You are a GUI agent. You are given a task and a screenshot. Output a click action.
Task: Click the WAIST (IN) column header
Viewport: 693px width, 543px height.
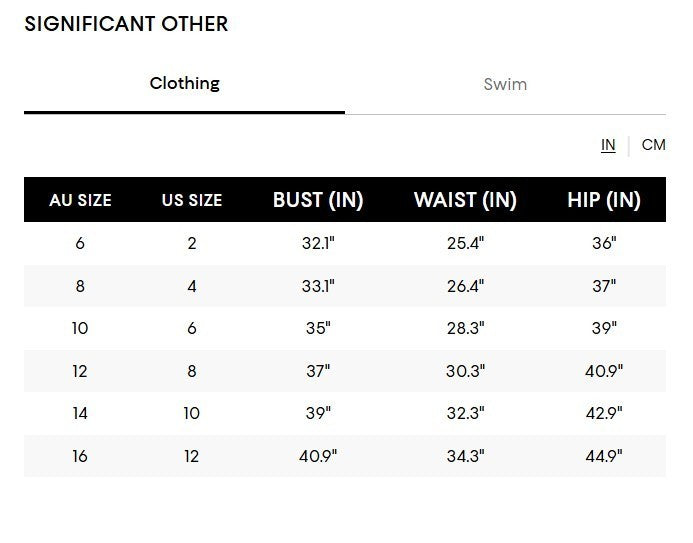click(465, 200)
